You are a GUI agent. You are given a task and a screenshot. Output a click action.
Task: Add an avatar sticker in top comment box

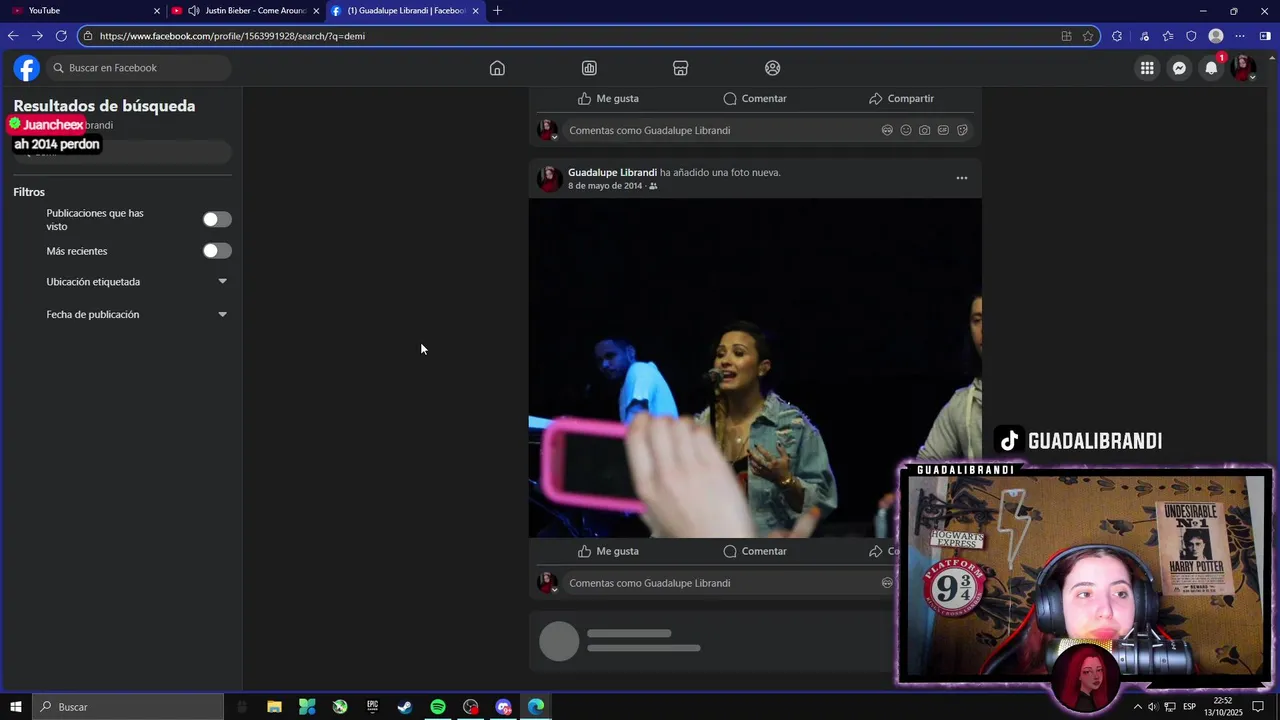[x=887, y=130]
